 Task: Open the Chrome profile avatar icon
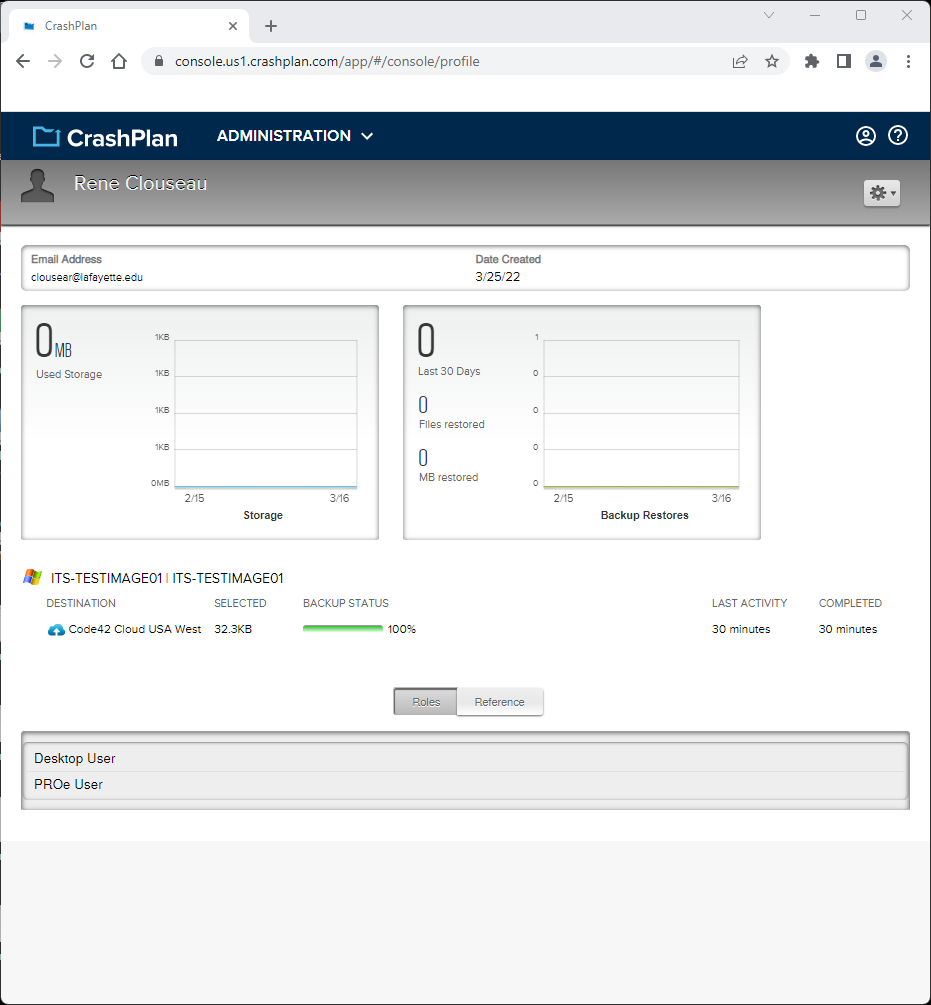coord(876,62)
